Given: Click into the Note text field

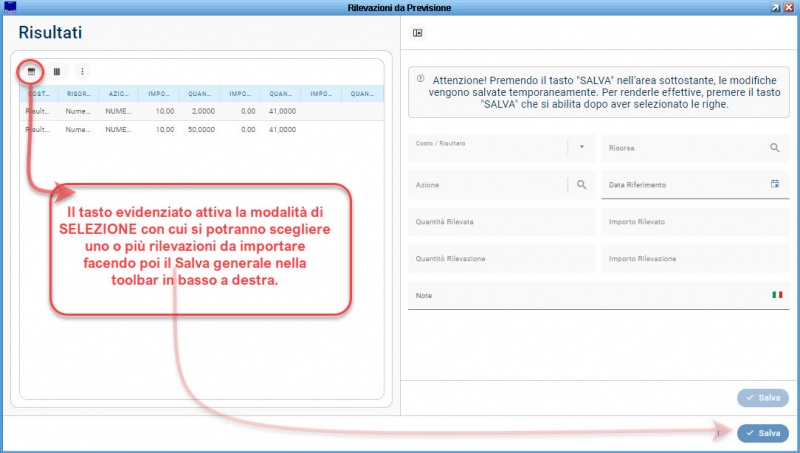Looking at the screenshot, I should pyautogui.click(x=598, y=295).
